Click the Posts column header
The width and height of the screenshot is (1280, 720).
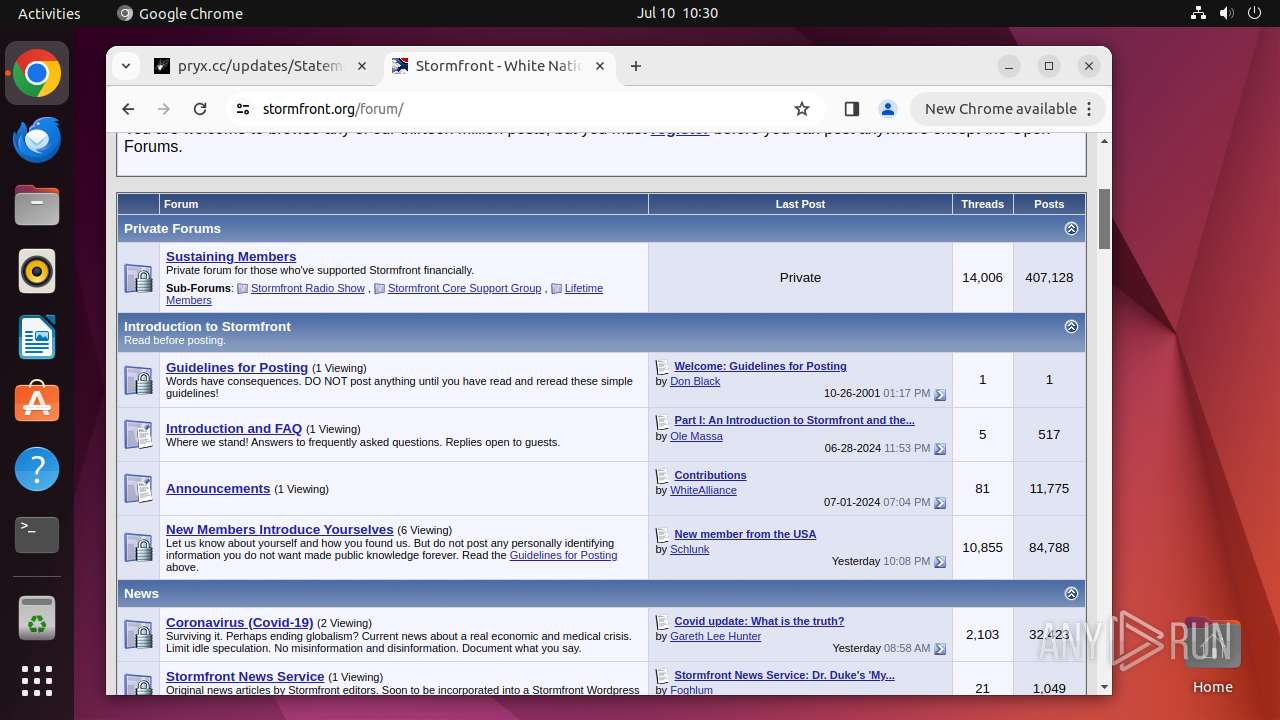point(1049,204)
